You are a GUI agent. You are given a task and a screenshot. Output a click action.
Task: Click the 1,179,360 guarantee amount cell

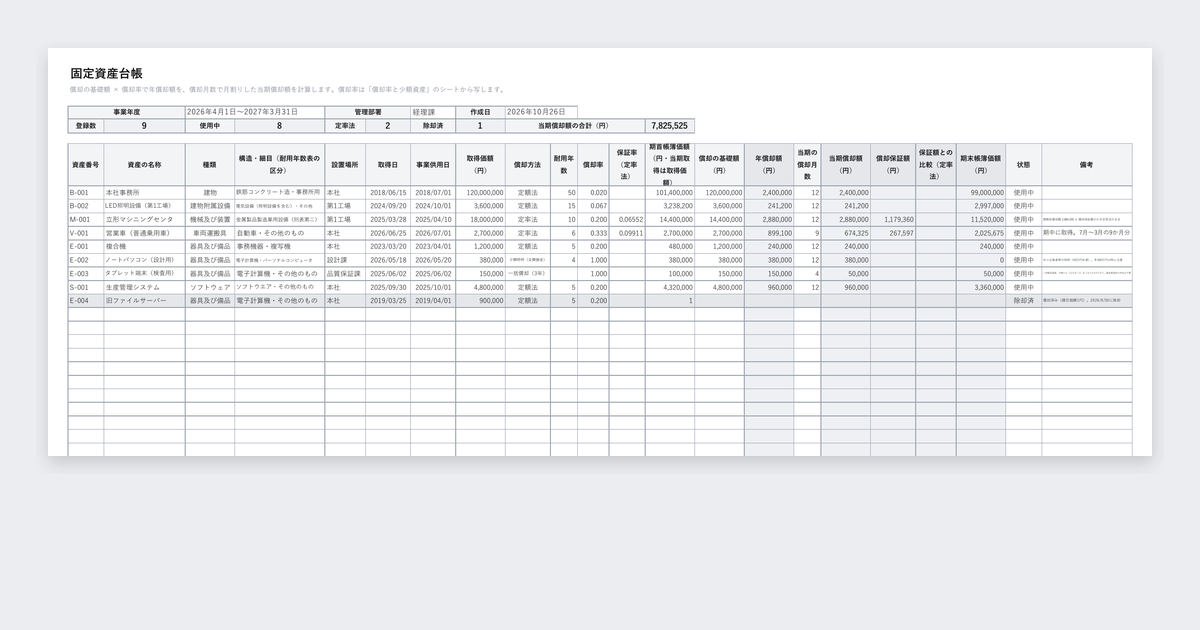(x=893, y=219)
